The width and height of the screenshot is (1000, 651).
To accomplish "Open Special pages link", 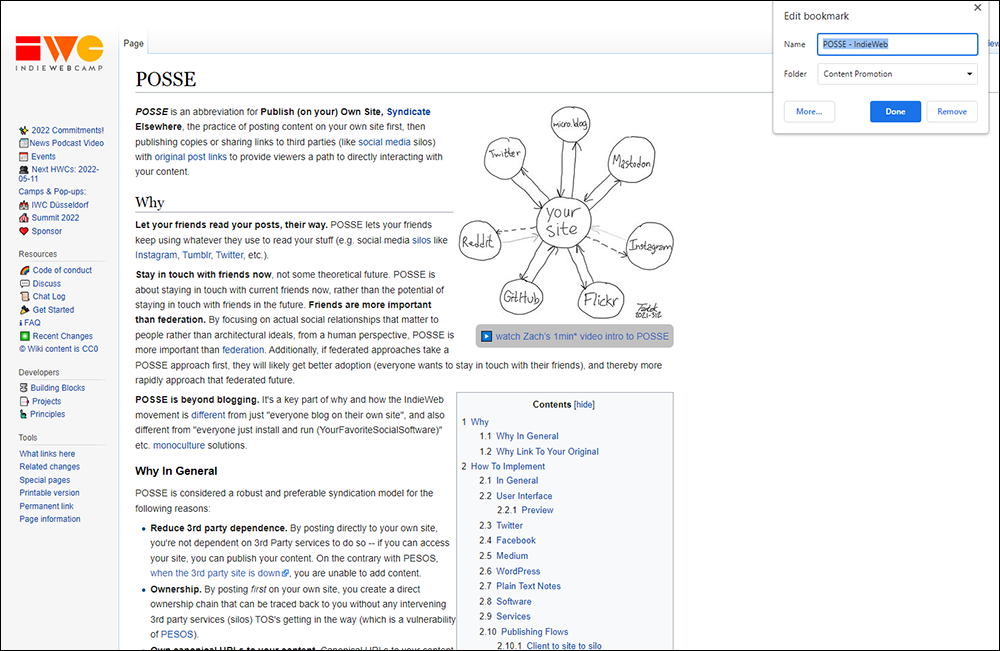I will 45,480.
